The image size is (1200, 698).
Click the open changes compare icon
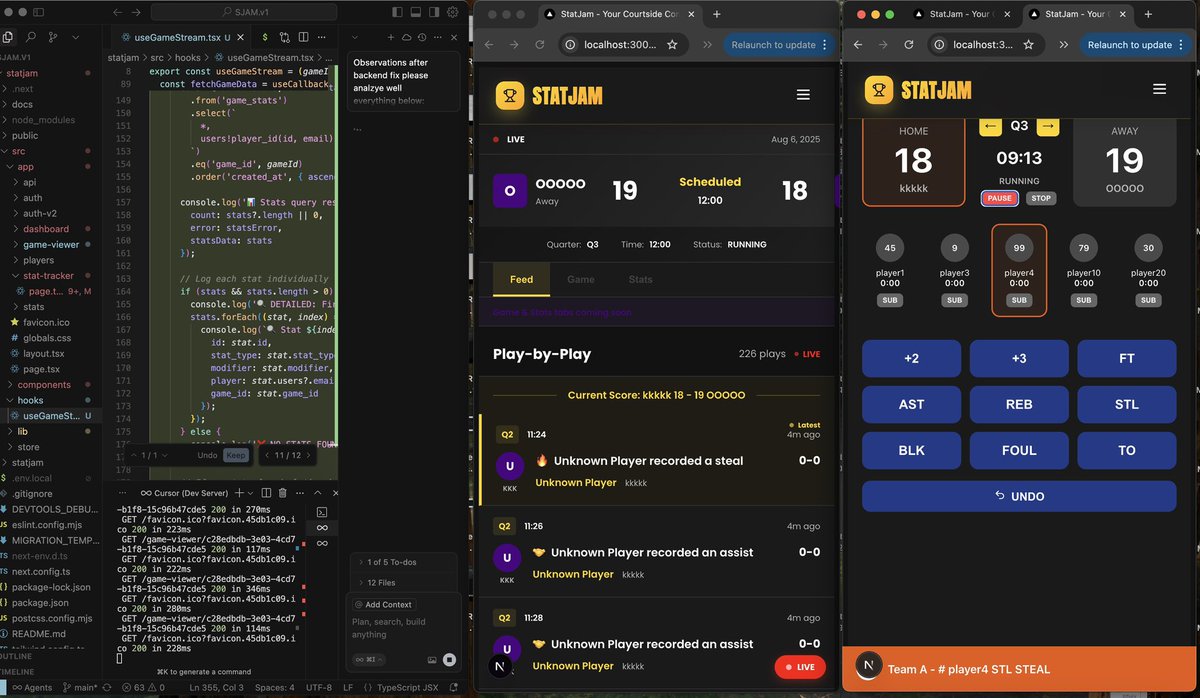click(x=284, y=37)
